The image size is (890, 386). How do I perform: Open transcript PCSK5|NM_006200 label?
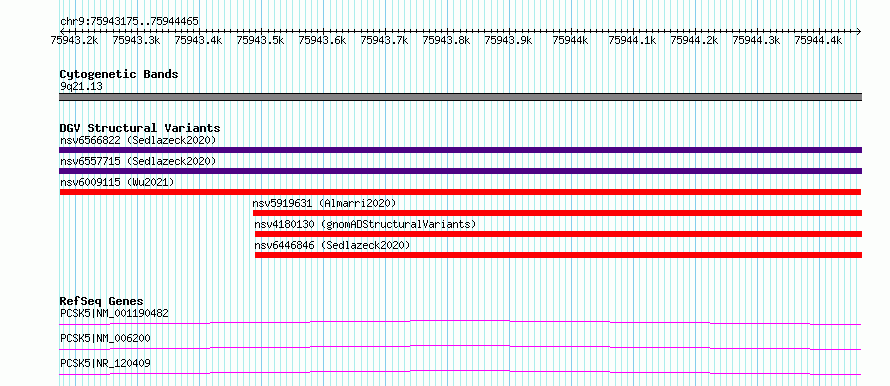105,338
